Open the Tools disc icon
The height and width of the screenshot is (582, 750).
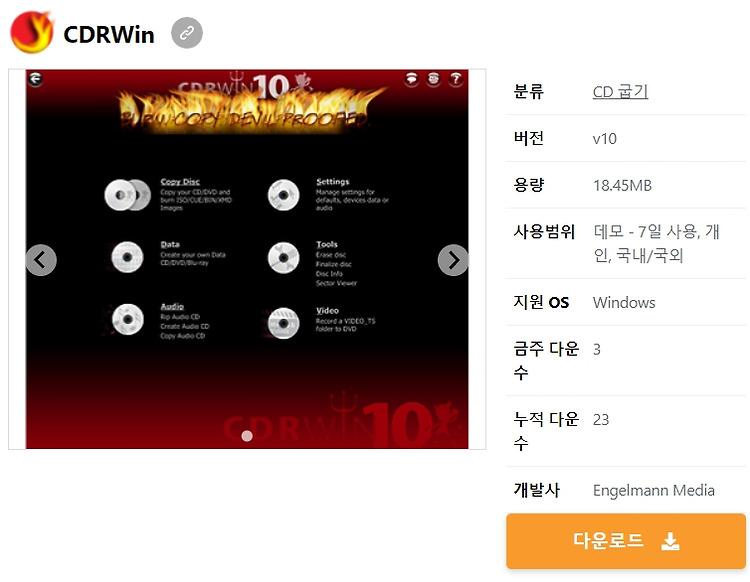284,258
